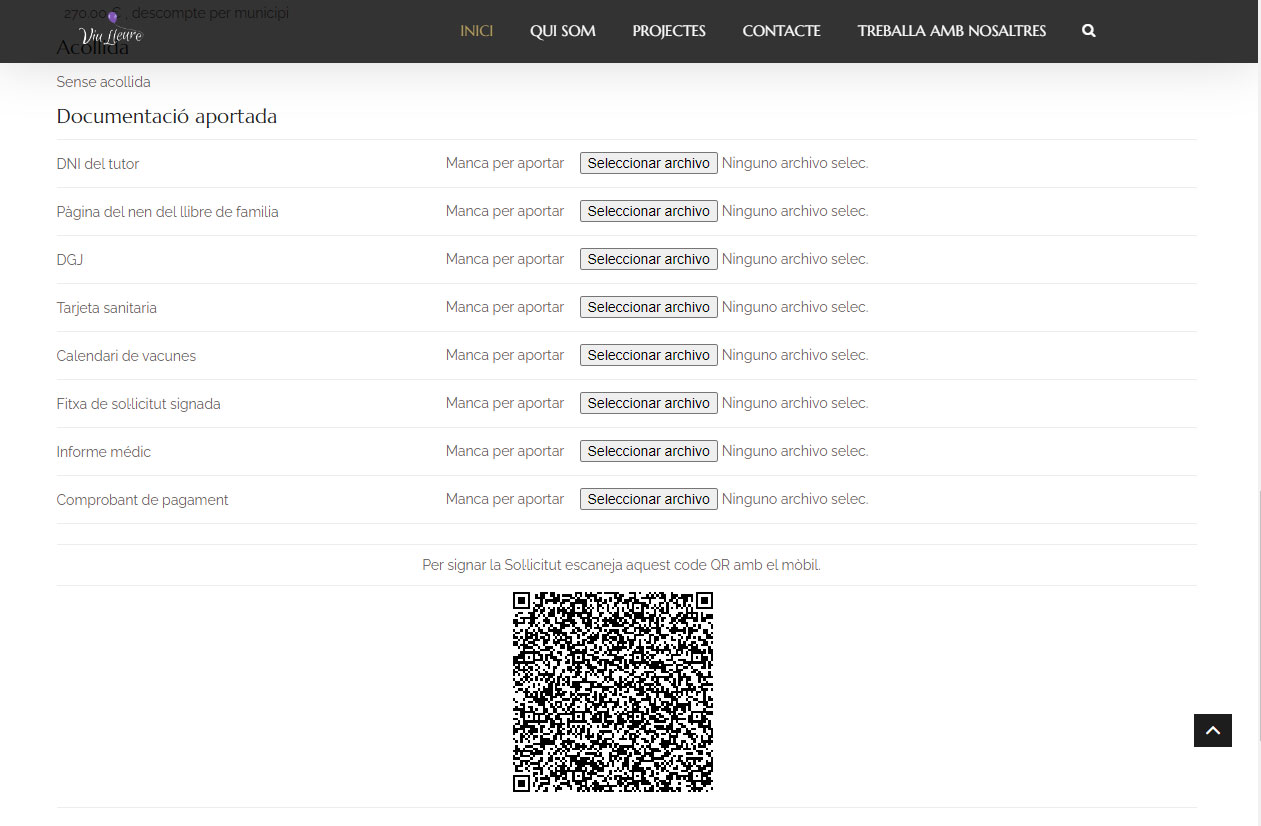Choose file for Calendari de vacunes
The image size is (1261, 826).
pos(649,355)
